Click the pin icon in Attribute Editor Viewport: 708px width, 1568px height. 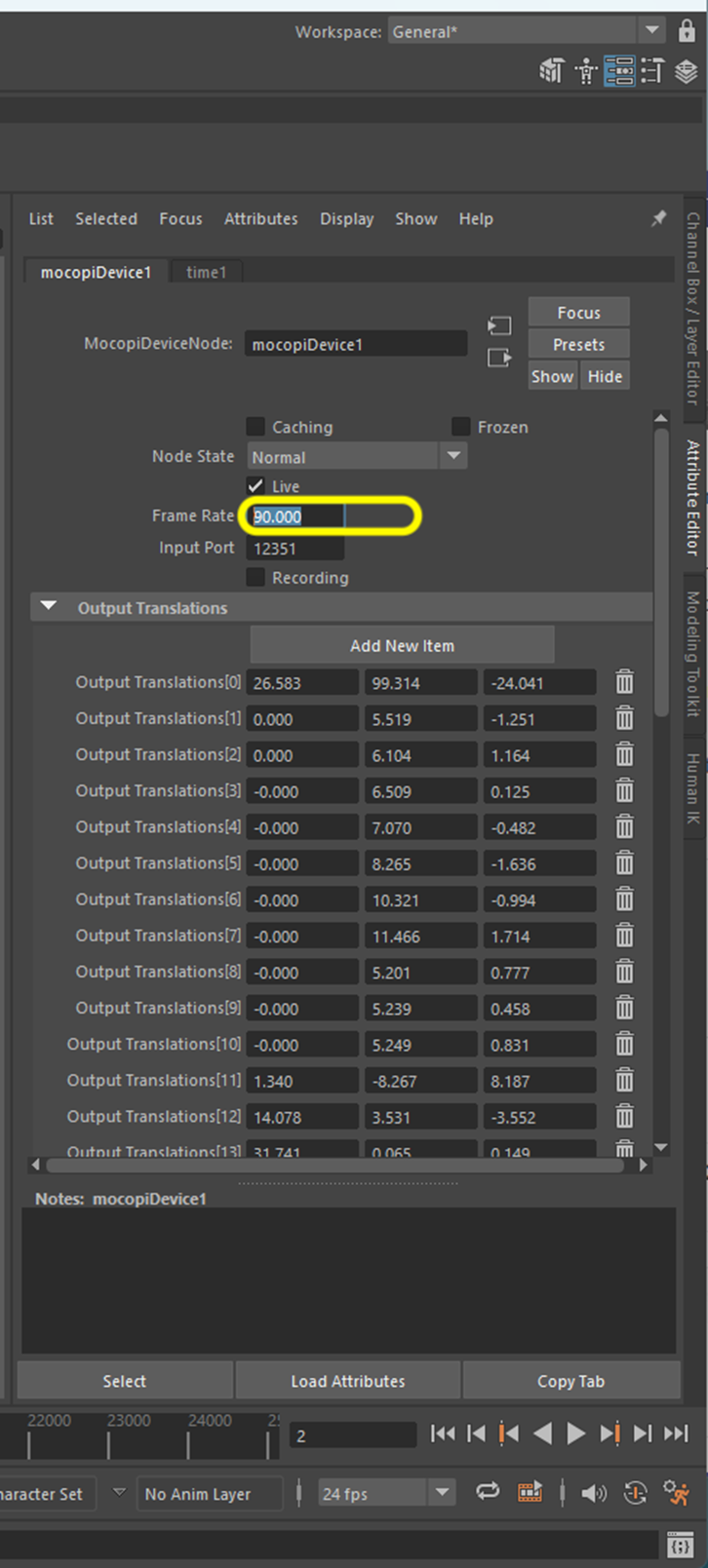659,218
